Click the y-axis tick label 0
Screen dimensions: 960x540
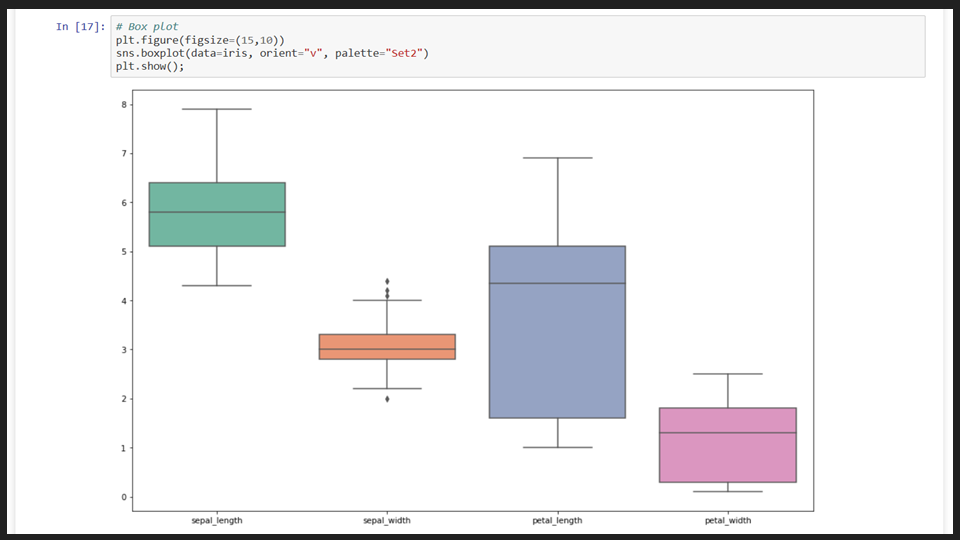(126, 497)
